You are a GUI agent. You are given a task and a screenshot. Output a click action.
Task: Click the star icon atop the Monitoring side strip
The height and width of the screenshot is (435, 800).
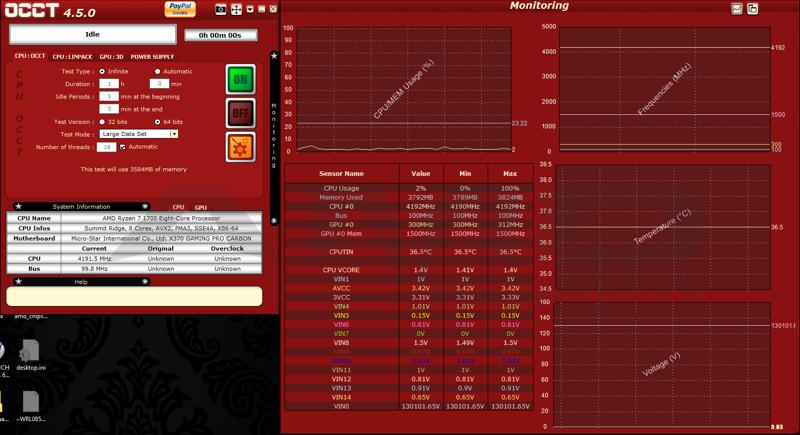274,56
